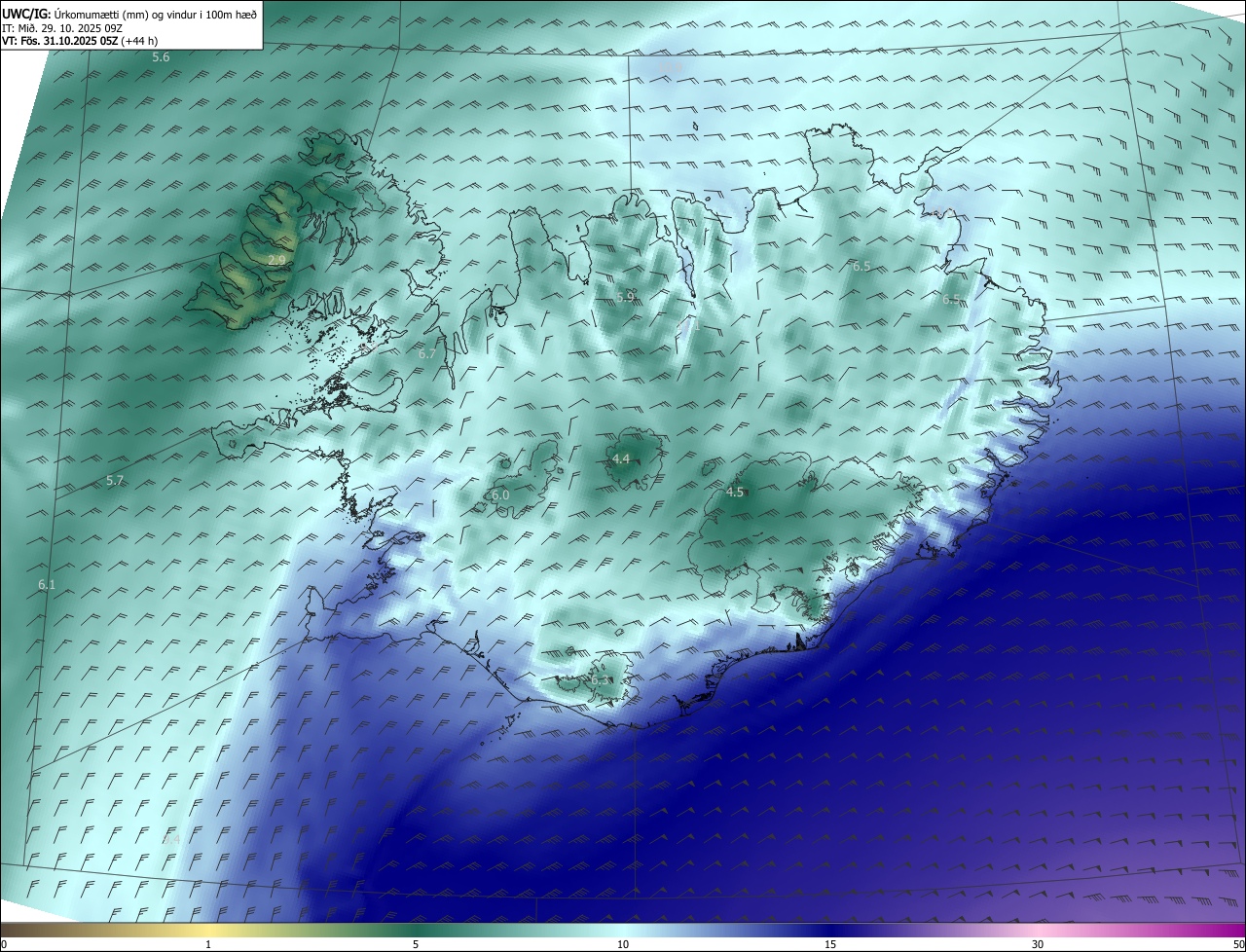Click the 6.1 value label at the western edge
1246x952 pixels.
(47, 584)
